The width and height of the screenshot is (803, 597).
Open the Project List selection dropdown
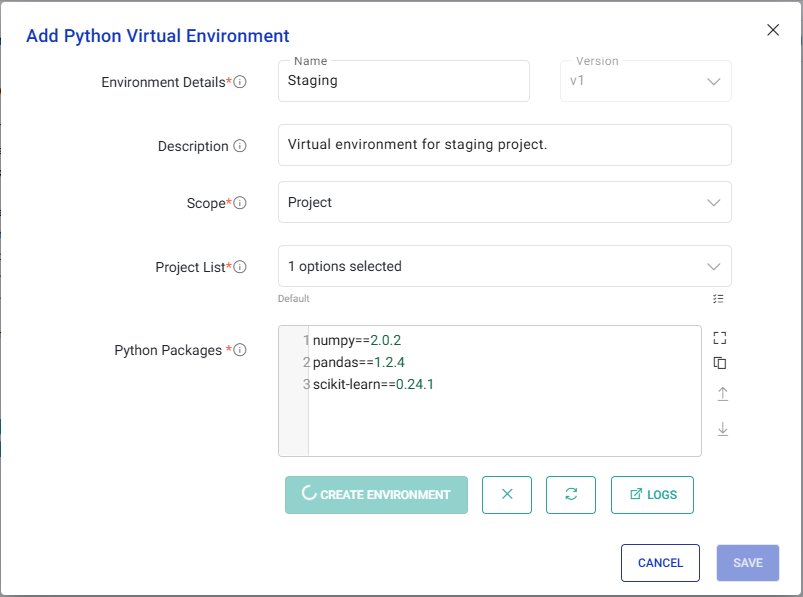click(x=714, y=266)
